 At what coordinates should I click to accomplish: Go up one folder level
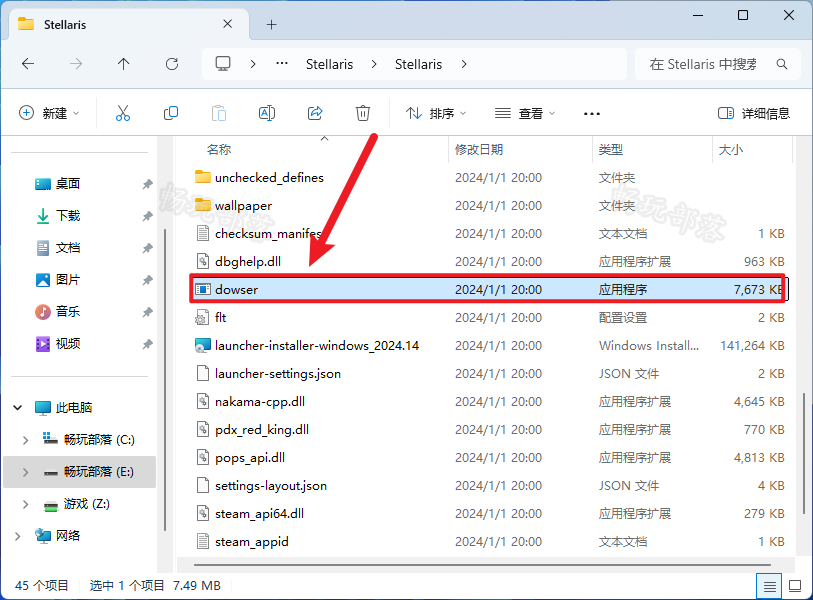click(123, 64)
